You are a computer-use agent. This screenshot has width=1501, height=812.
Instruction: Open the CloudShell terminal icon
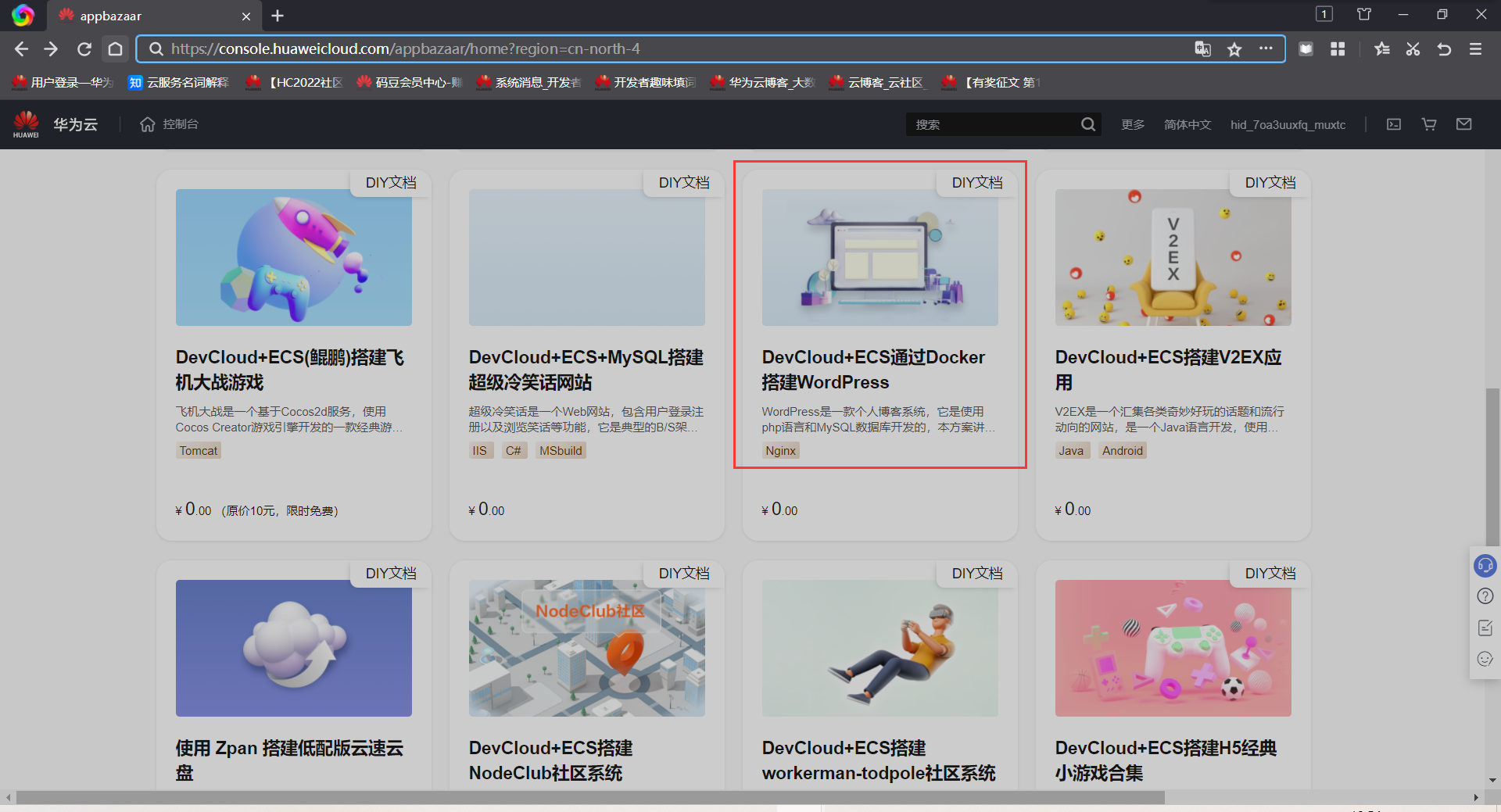point(1394,124)
